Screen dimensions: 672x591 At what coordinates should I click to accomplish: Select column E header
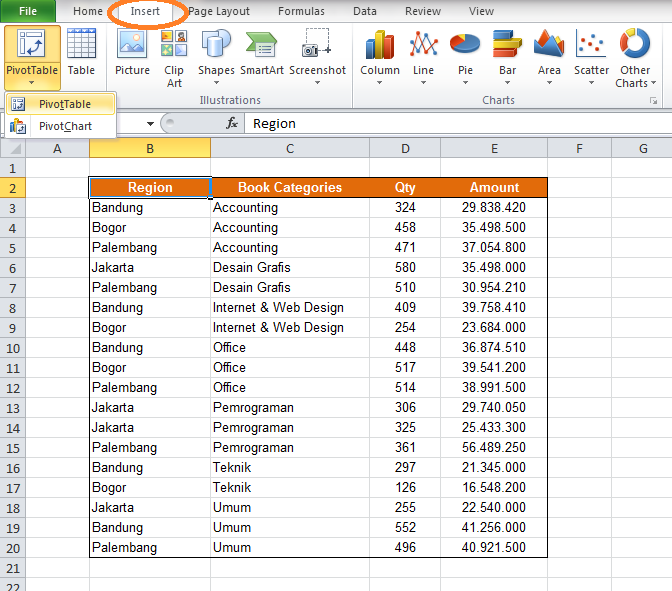494,148
